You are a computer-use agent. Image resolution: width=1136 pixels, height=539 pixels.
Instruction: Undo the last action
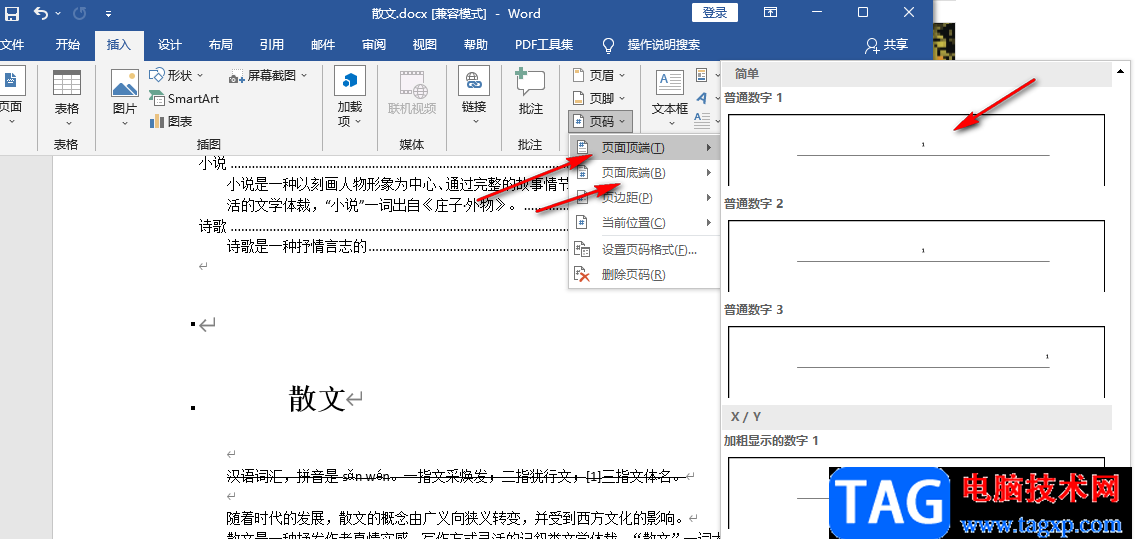point(41,13)
